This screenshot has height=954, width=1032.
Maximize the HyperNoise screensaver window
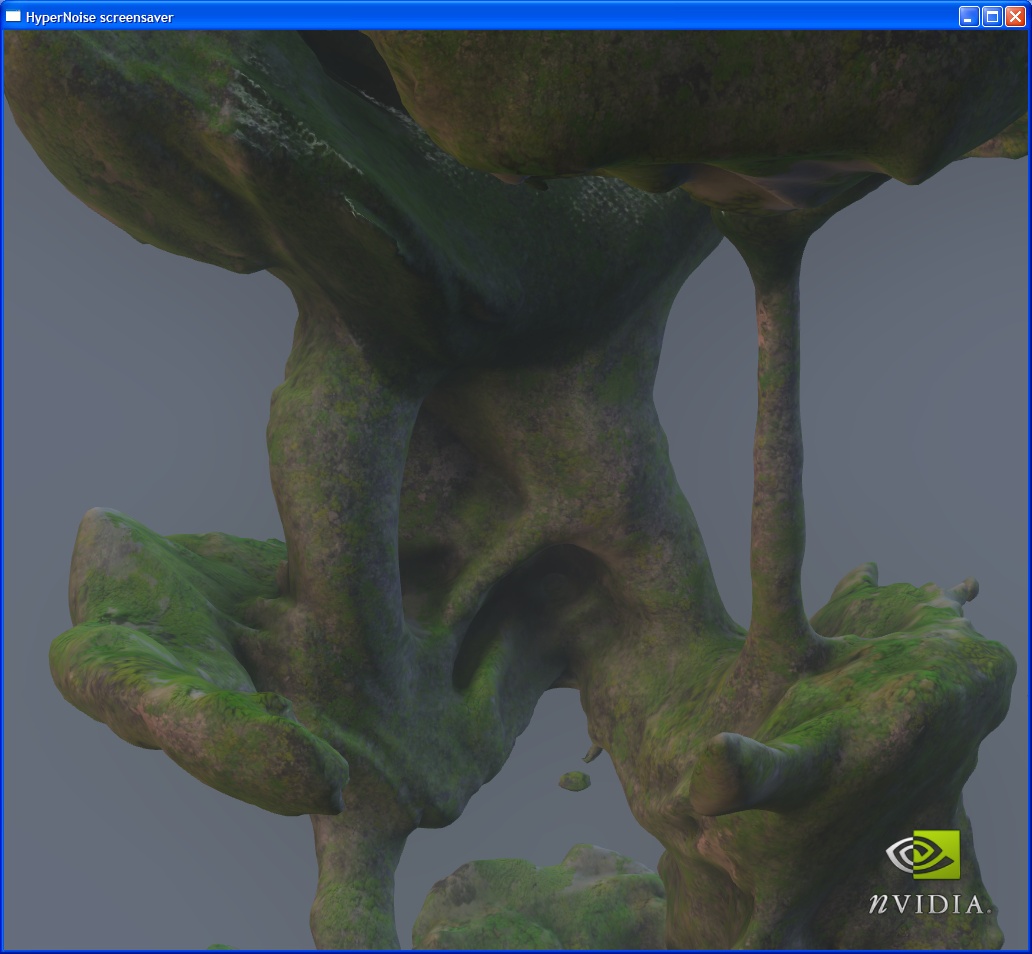point(992,16)
